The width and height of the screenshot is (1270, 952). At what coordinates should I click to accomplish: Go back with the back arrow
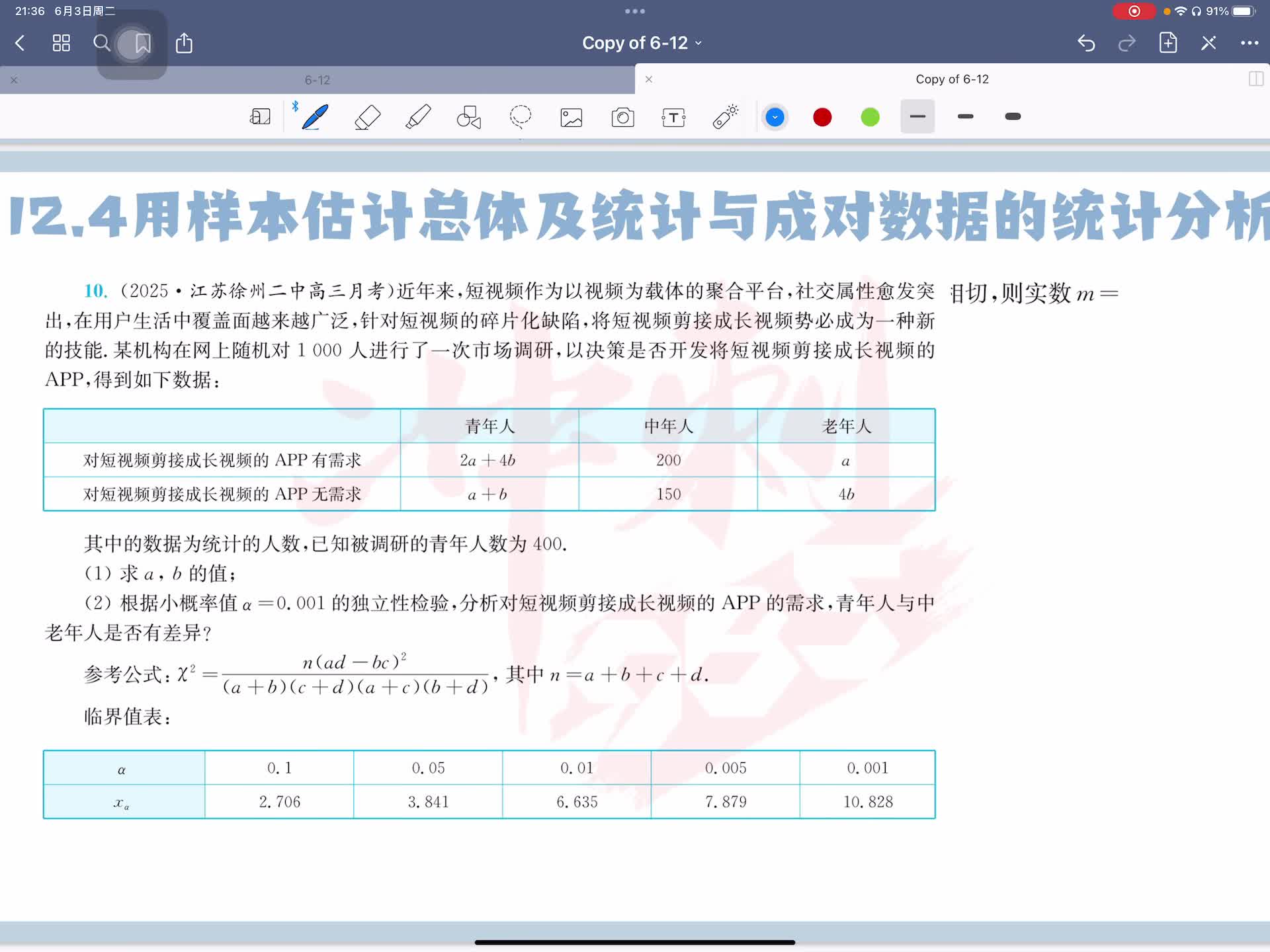pyautogui.click(x=20, y=44)
